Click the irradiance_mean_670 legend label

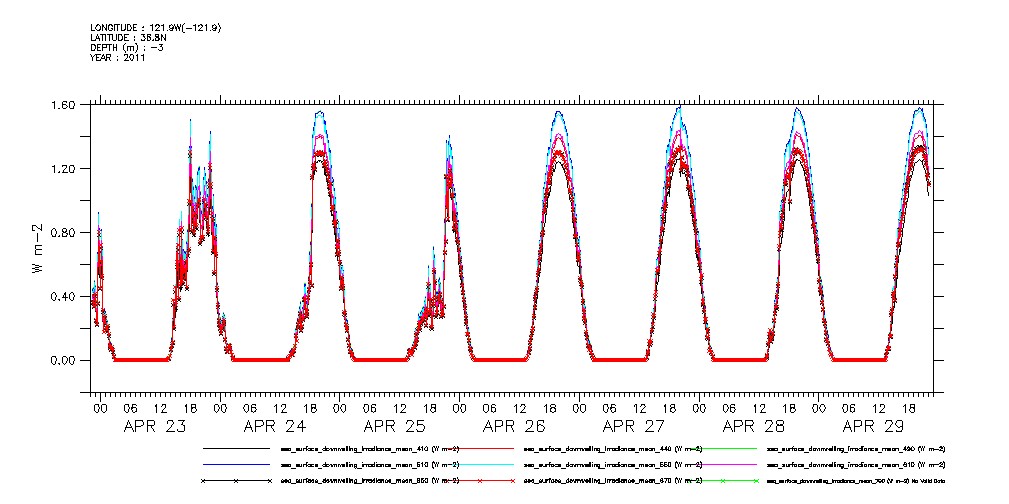click(x=613, y=481)
